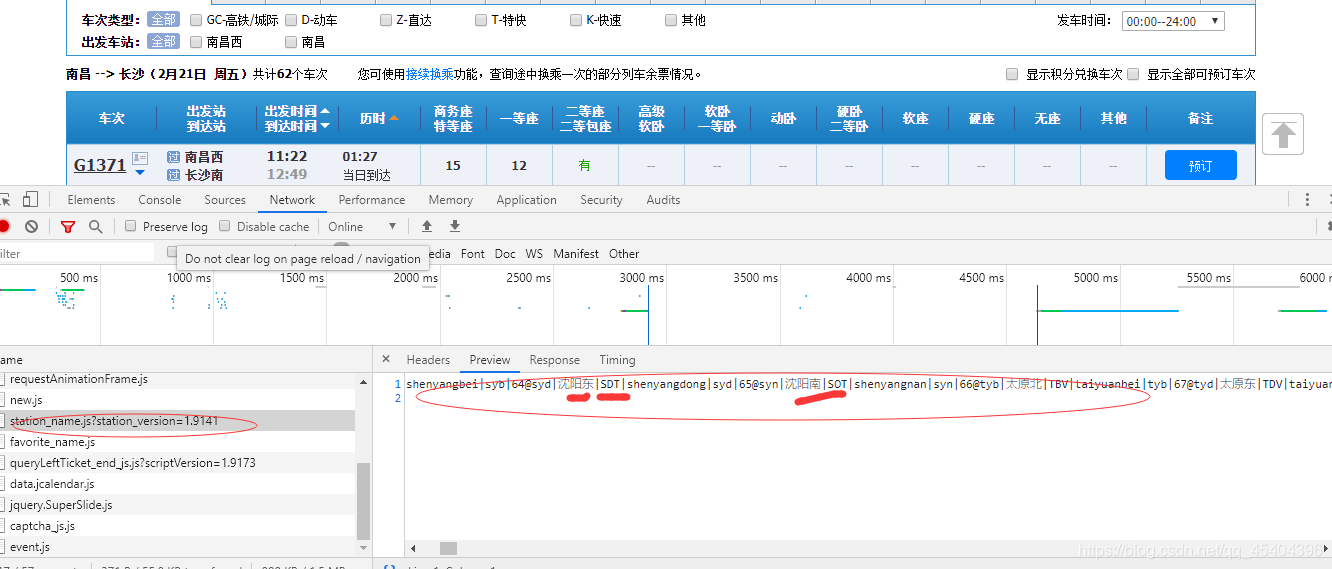
Task: Filter requests by Doc type
Action: click(x=505, y=254)
